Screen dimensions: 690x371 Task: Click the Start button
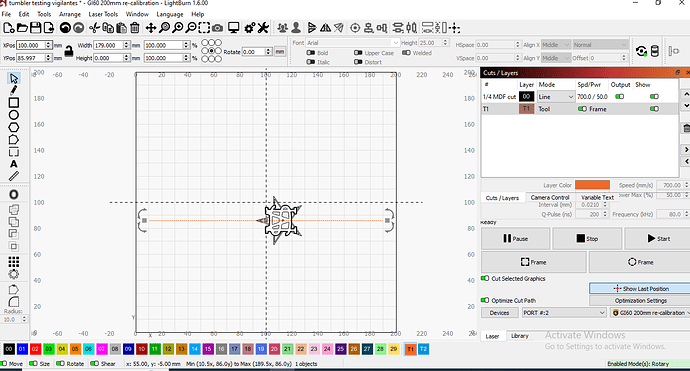(x=658, y=239)
